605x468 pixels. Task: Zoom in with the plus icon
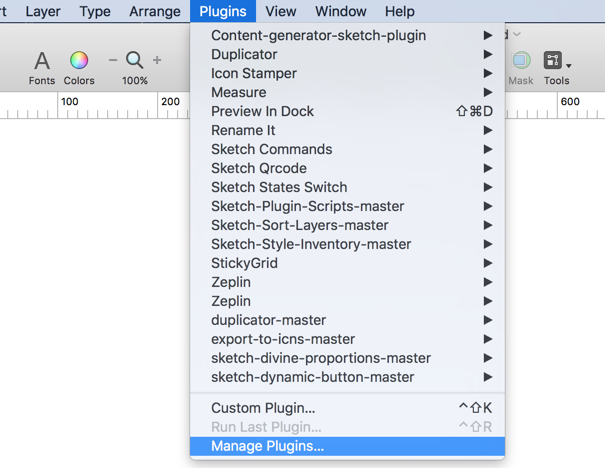[157, 60]
